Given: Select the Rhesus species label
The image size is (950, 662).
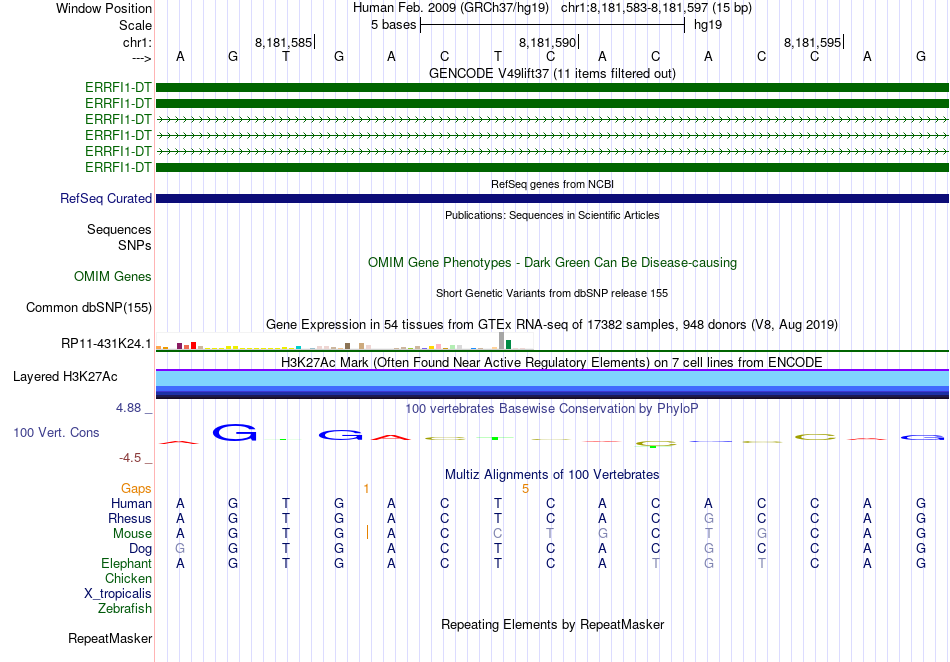Looking at the screenshot, I should point(130,518).
